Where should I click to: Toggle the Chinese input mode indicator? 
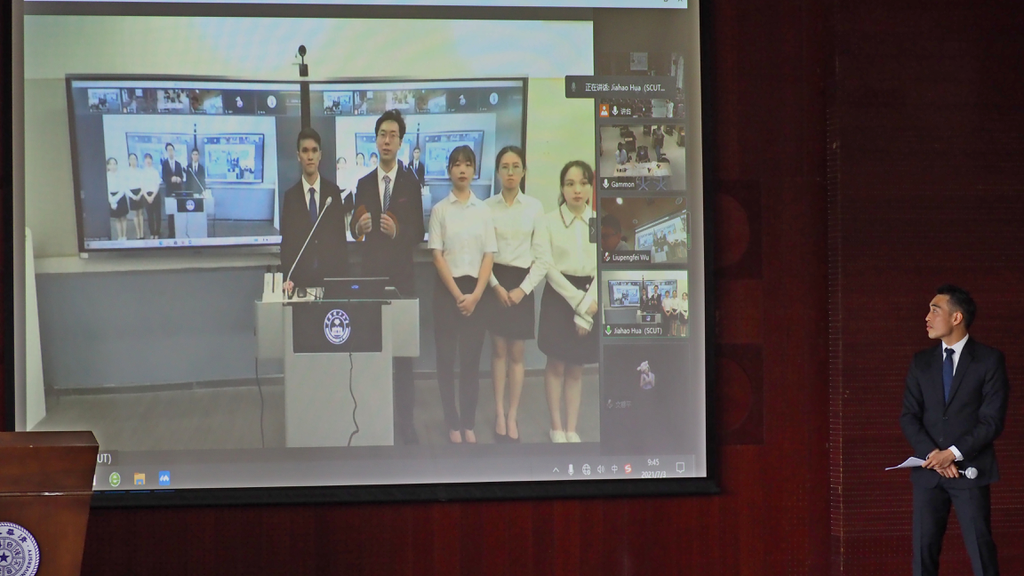tap(614, 470)
